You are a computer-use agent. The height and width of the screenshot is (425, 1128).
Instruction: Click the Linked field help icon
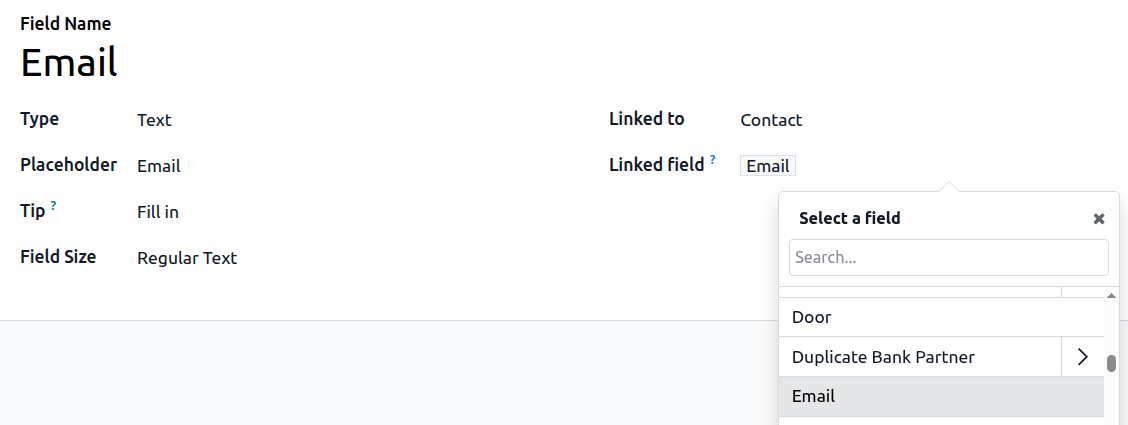pyautogui.click(x=713, y=159)
